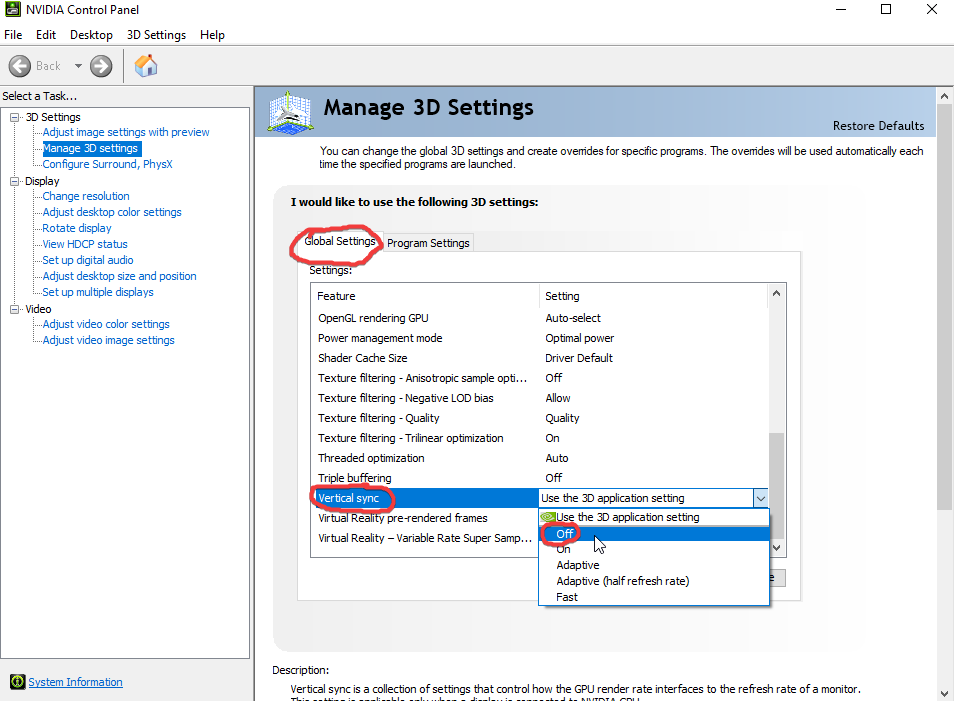Open Set up digital audio
The width and height of the screenshot is (954, 701).
[88, 260]
